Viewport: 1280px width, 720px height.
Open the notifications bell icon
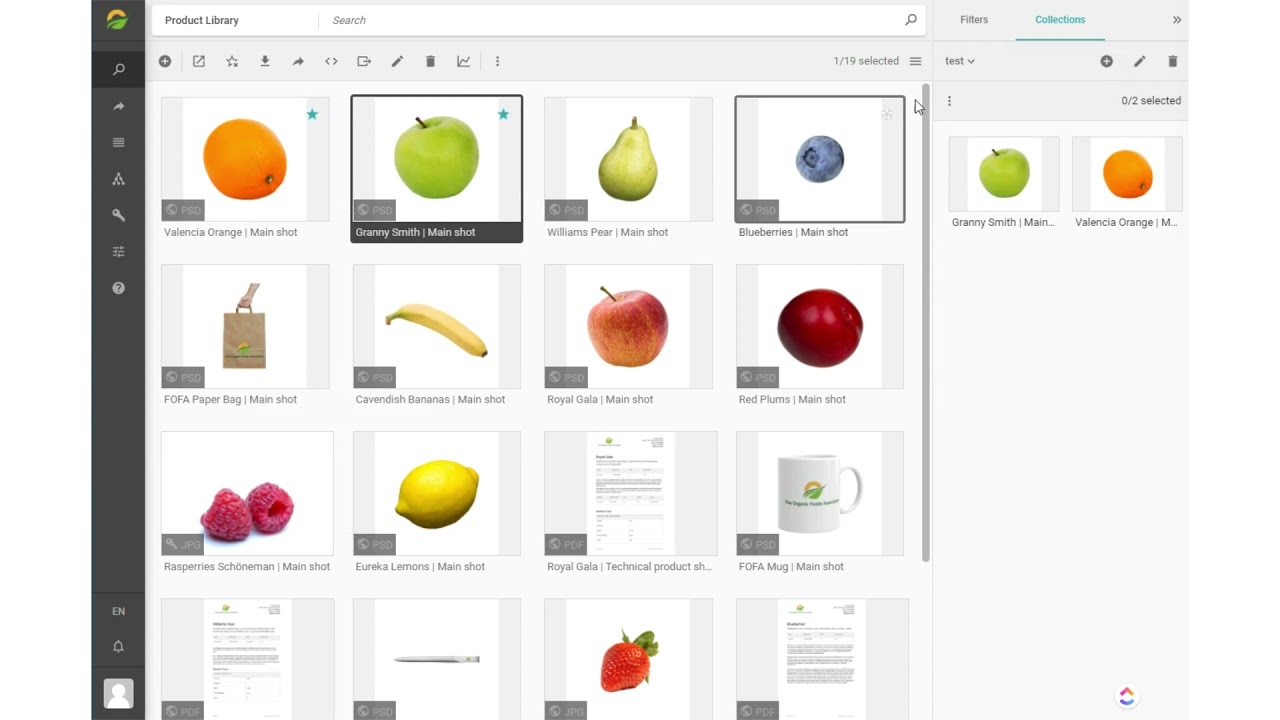pos(118,647)
